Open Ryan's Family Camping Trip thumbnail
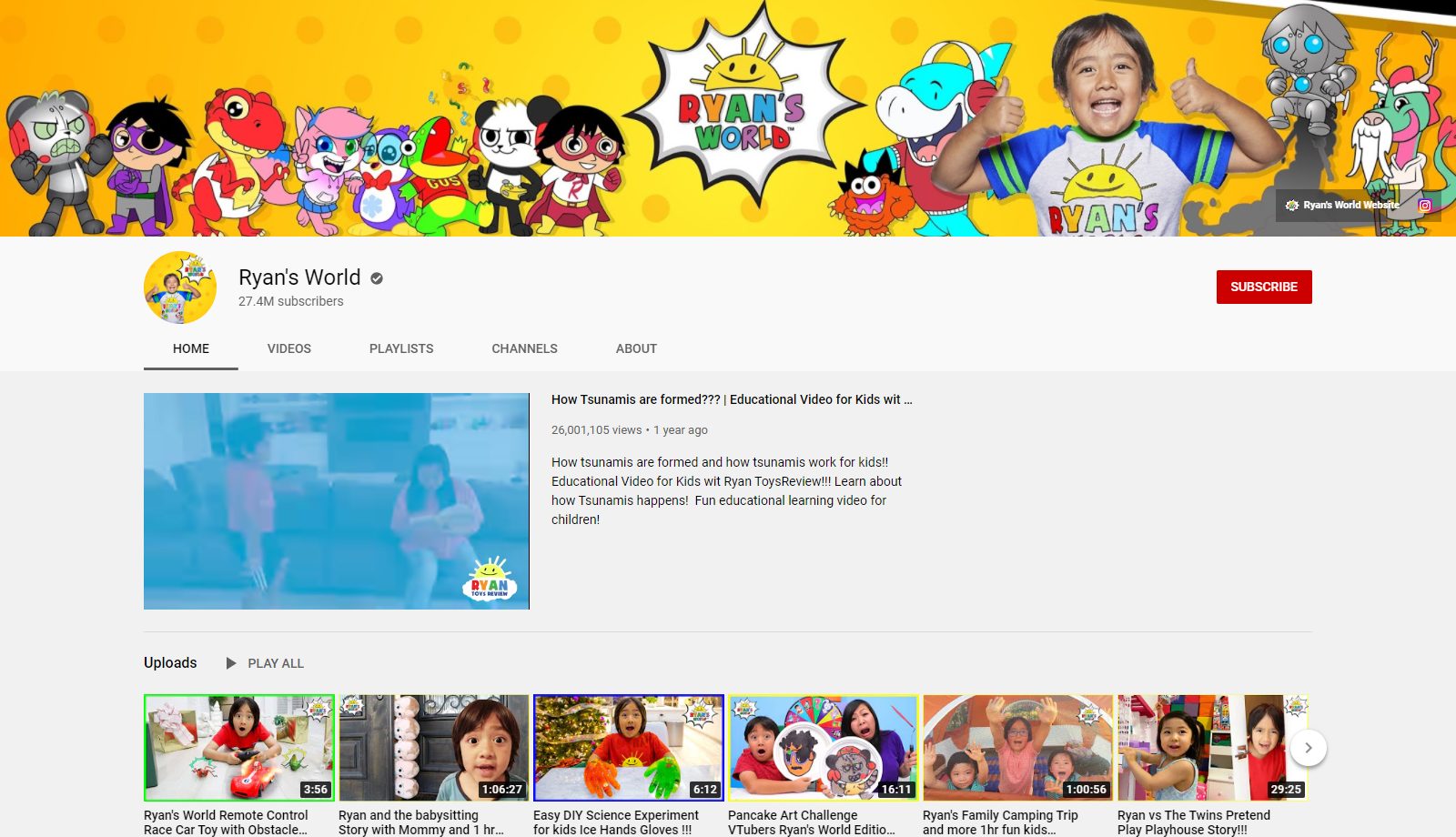This screenshot has width=1456, height=837. pos(1018,748)
